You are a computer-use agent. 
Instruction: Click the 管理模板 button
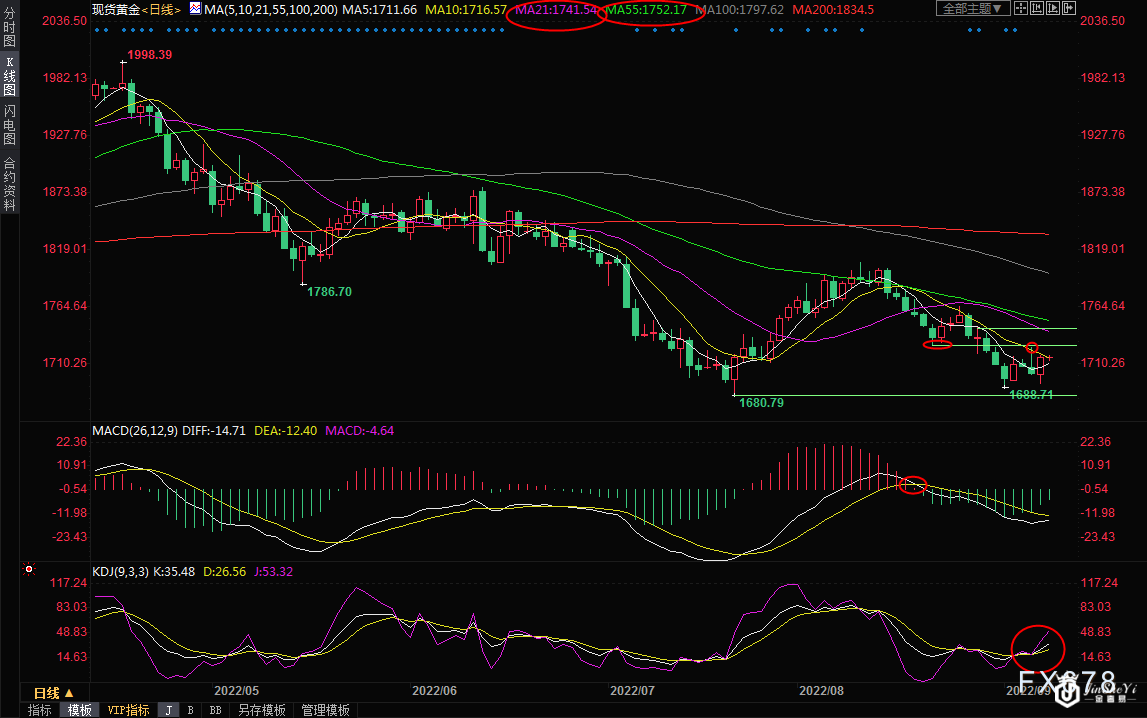(x=325, y=710)
